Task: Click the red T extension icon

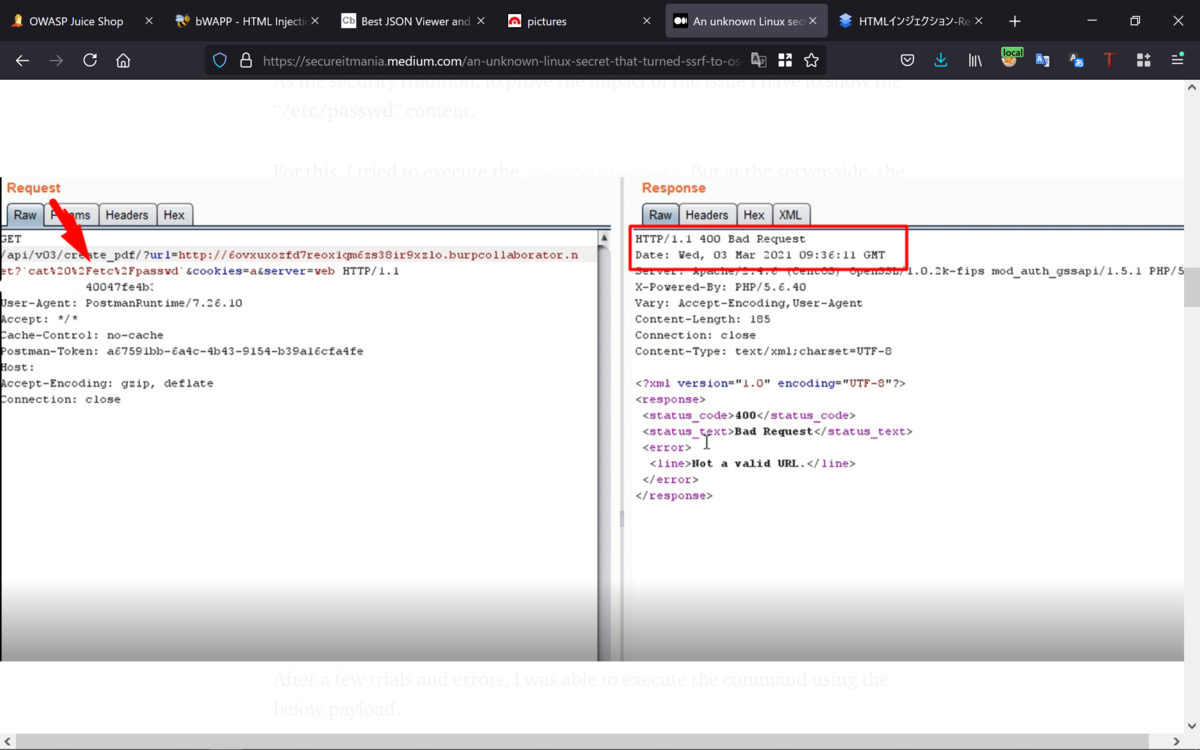Action: (1109, 61)
